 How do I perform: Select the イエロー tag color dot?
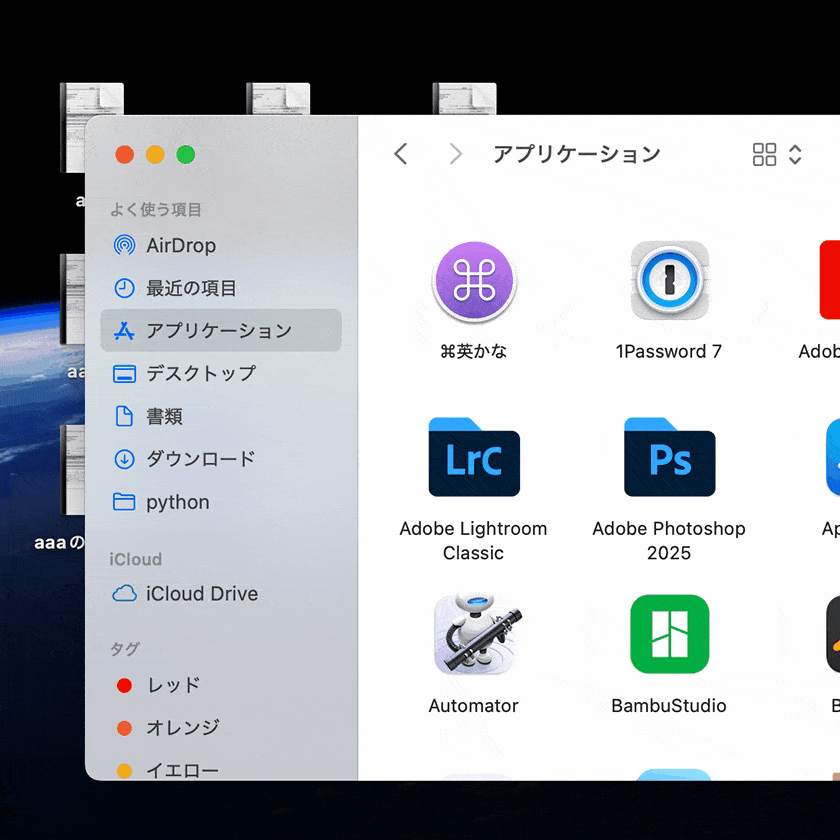[x=124, y=771]
